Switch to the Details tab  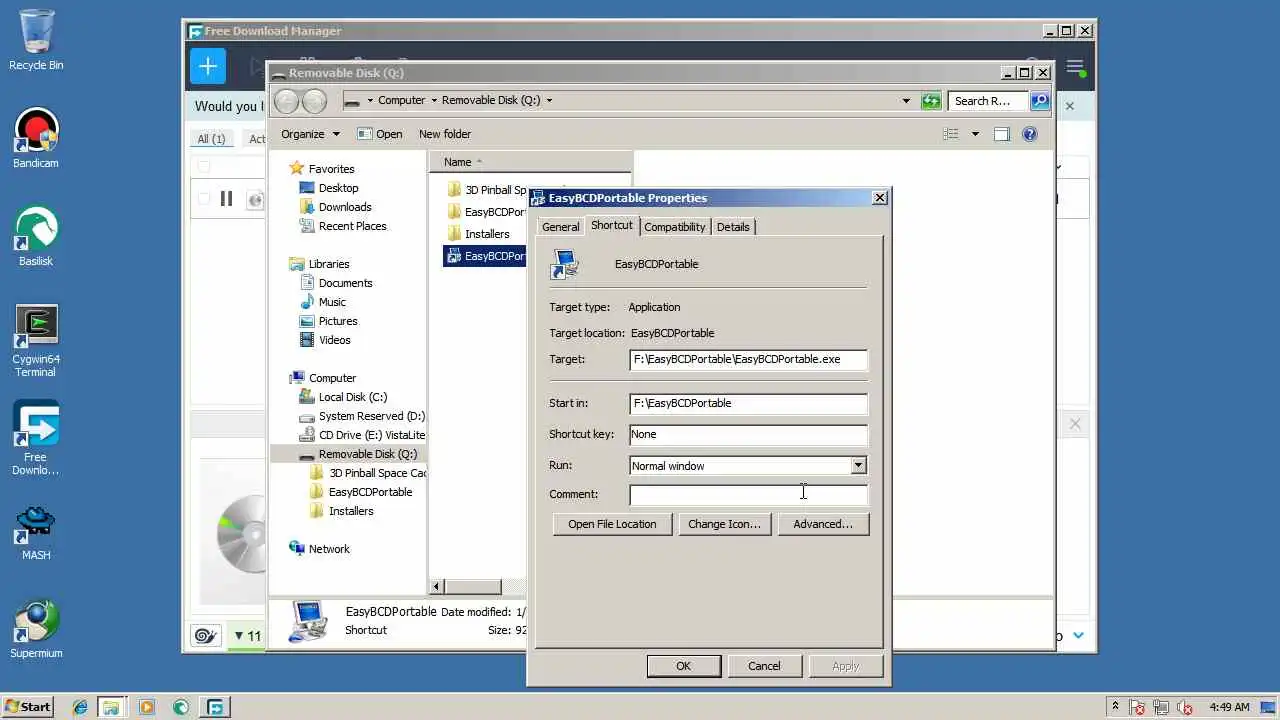[733, 227]
